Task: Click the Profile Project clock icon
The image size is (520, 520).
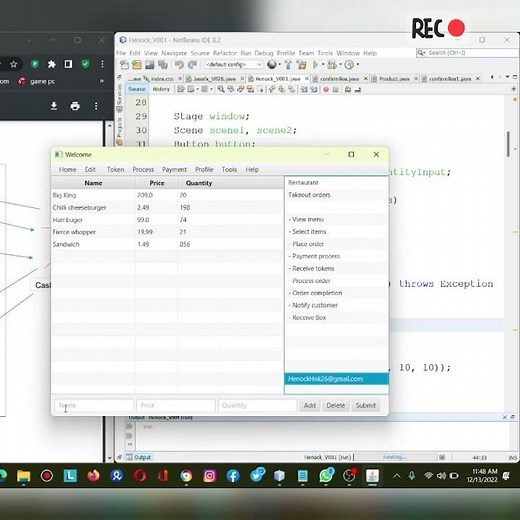Action: 349,65
